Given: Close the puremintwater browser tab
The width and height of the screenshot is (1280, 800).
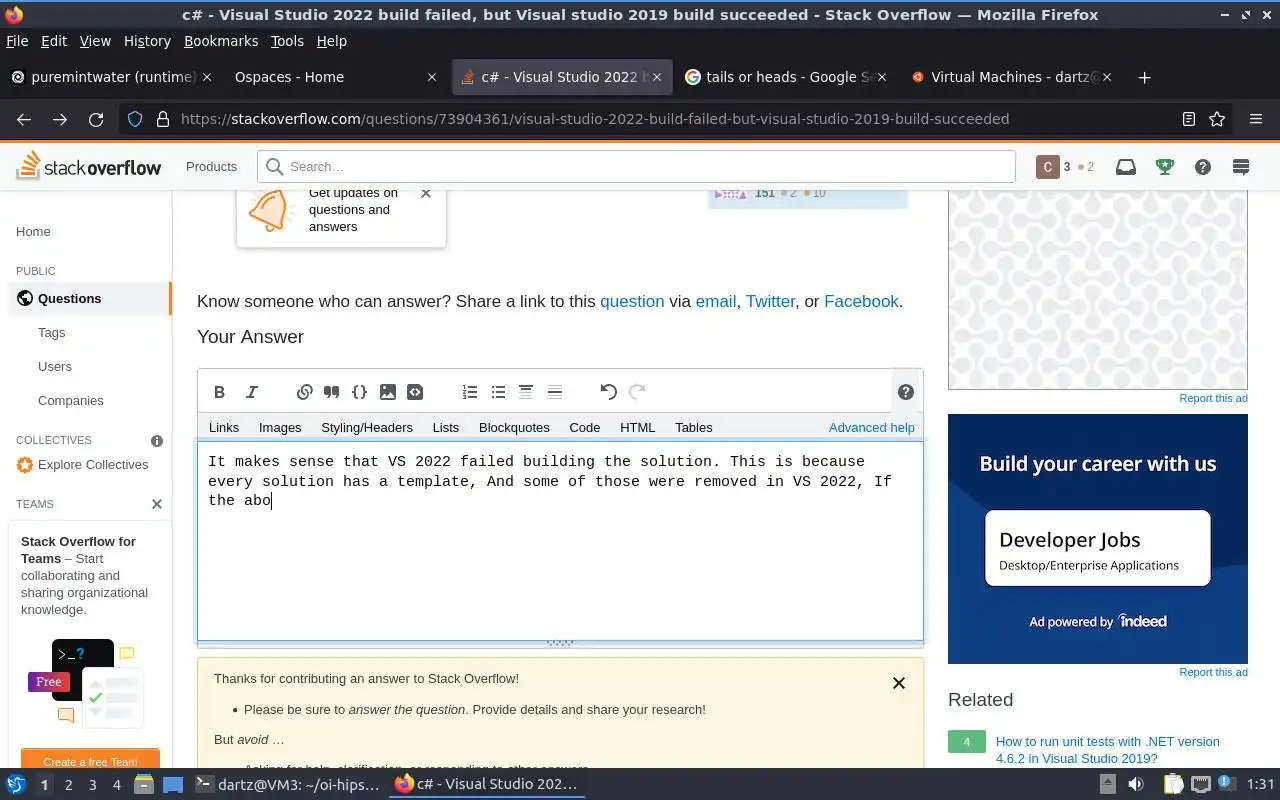Looking at the screenshot, I should 207,77.
